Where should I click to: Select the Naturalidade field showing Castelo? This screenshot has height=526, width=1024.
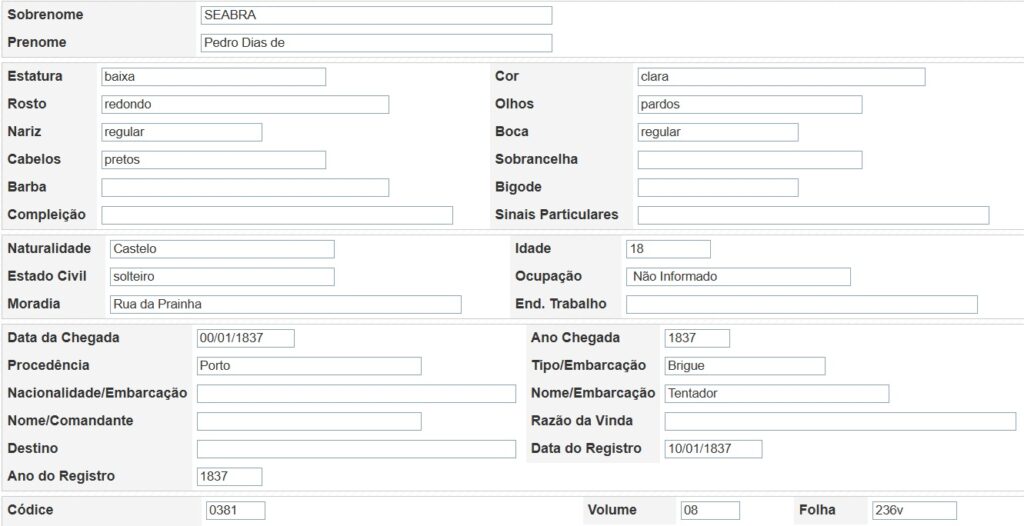point(222,249)
